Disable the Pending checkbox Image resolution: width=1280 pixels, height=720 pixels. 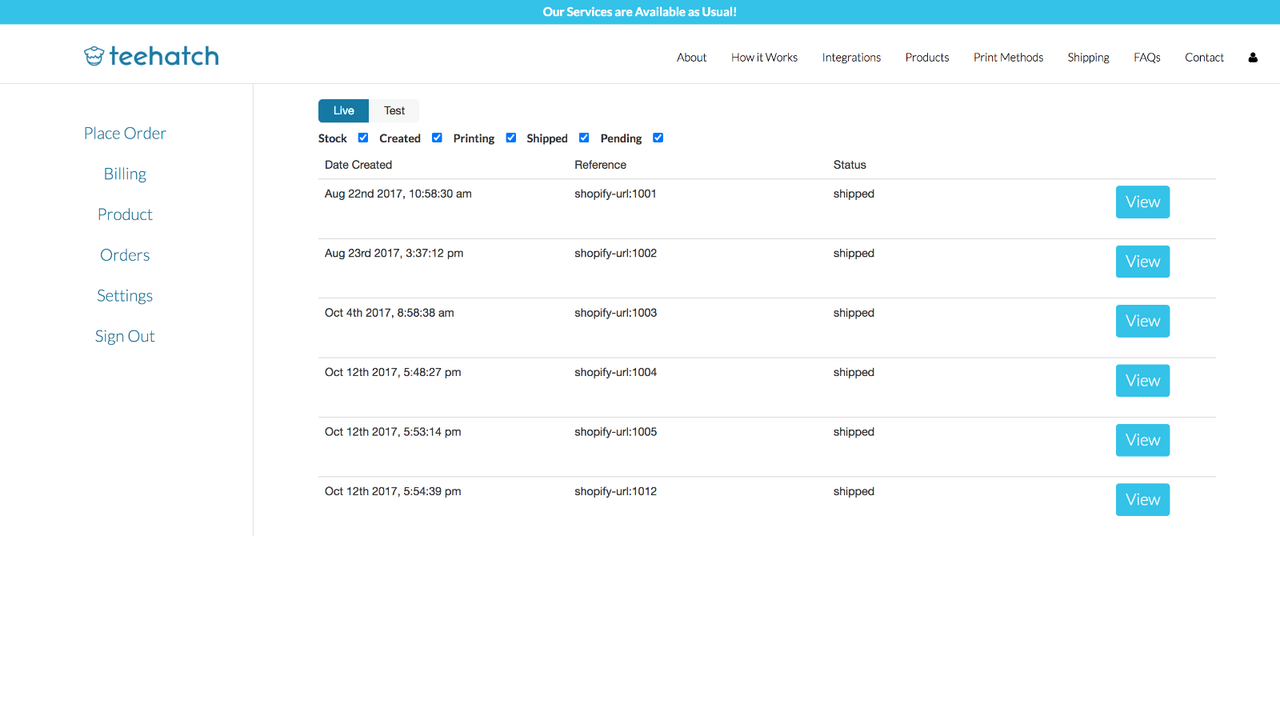tap(658, 137)
